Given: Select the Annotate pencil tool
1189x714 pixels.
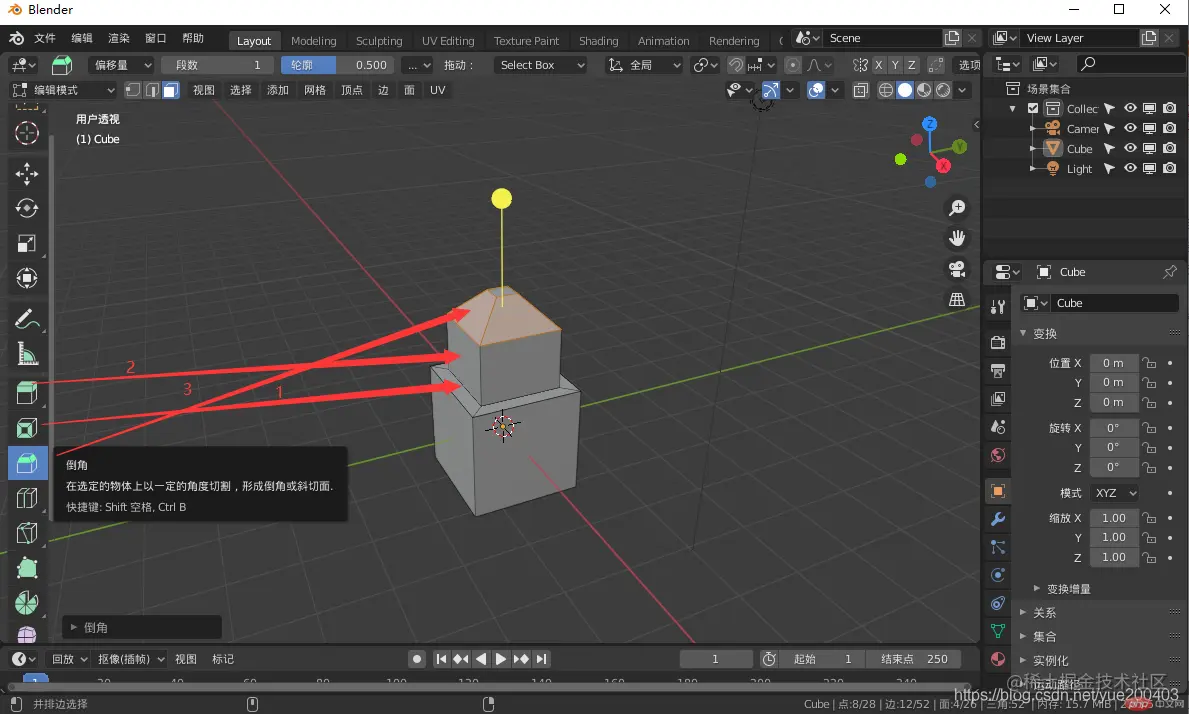Looking at the screenshot, I should [x=27, y=319].
